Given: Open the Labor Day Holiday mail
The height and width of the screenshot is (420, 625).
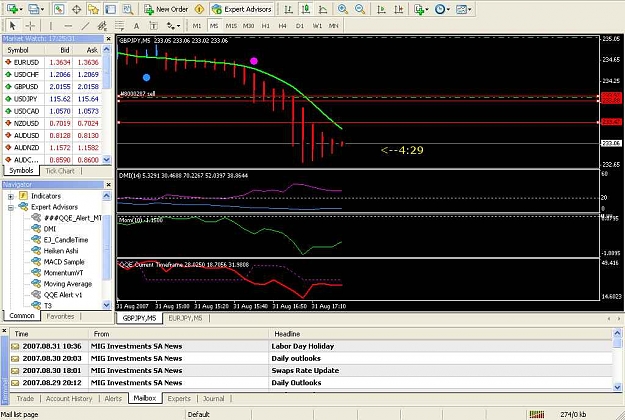Looking at the screenshot, I should pos(311,346).
